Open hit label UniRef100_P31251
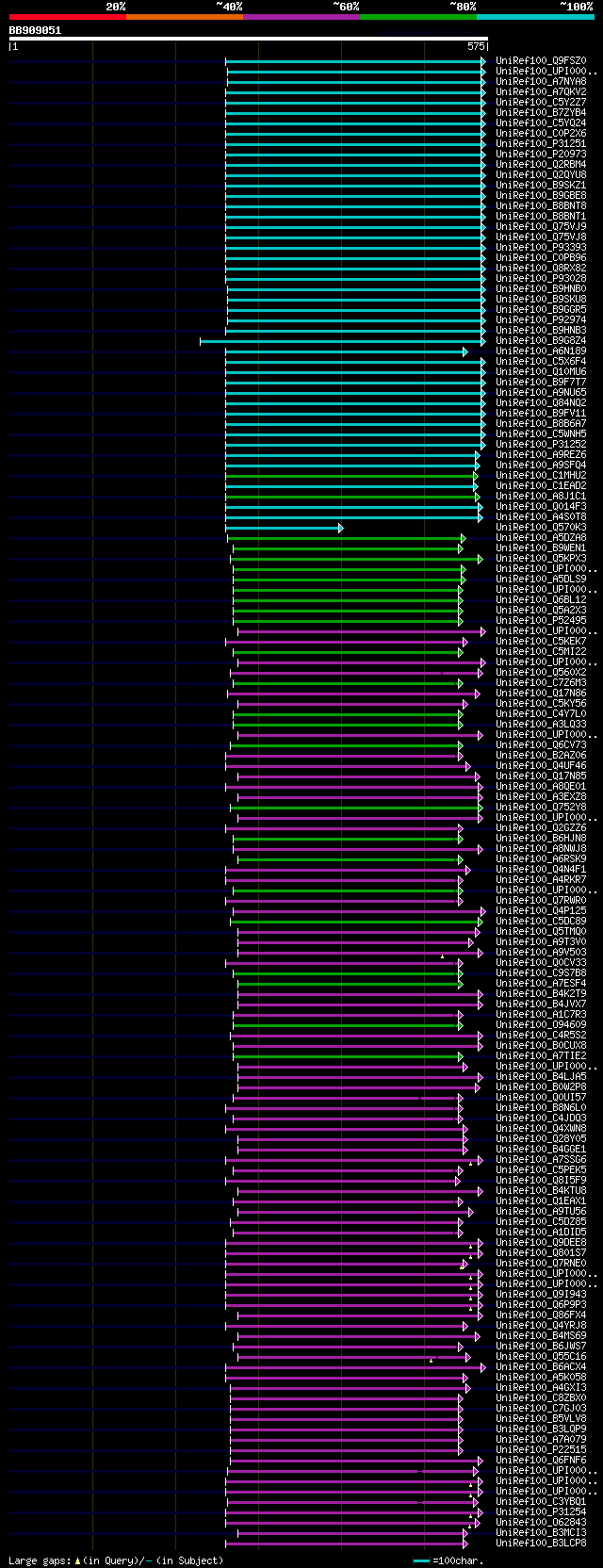The width and height of the screenshot is (603, 1568). pyautogui.click(x=541, y=143)
